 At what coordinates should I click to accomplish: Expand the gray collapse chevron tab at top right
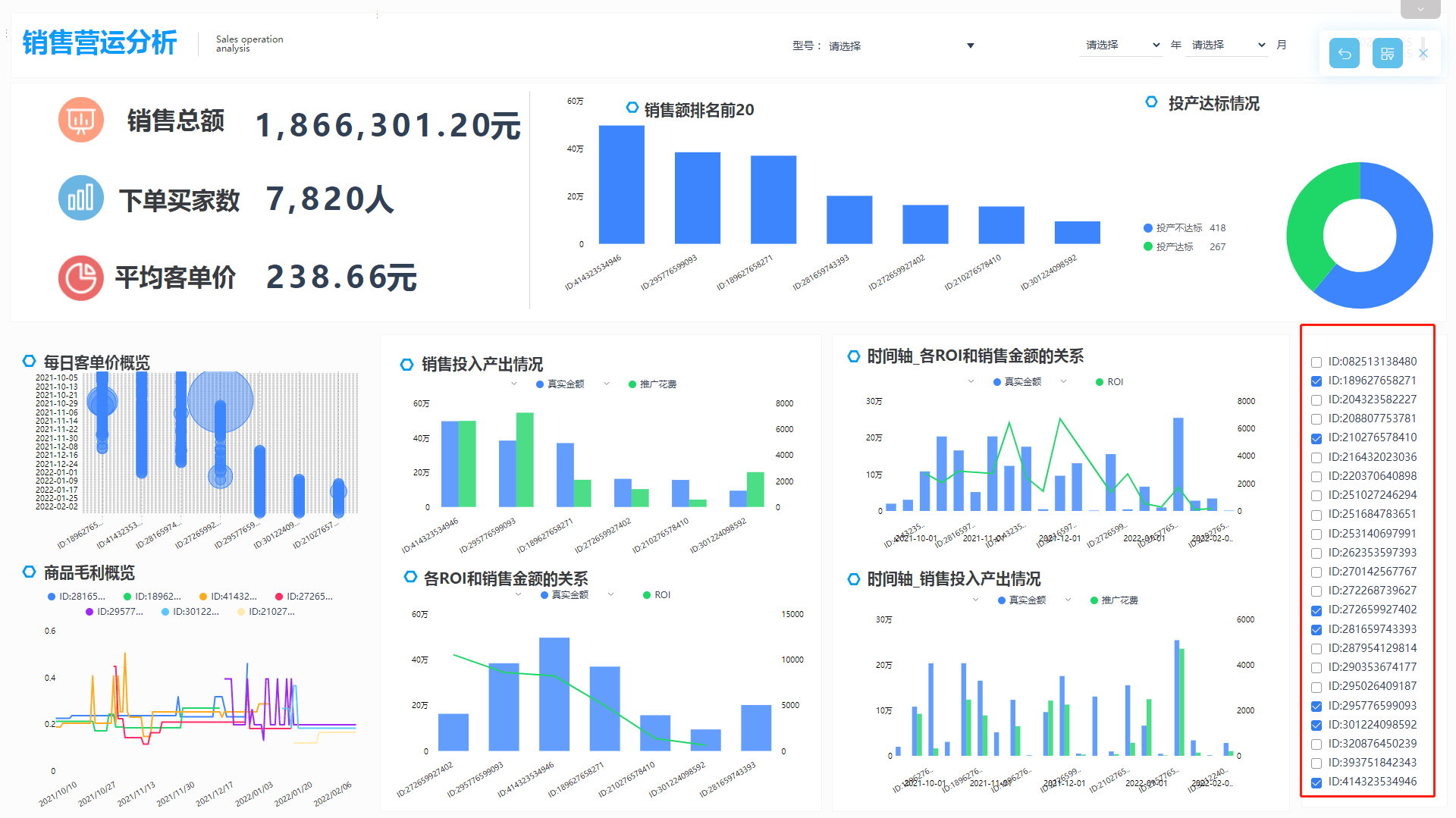[1420, 9]
